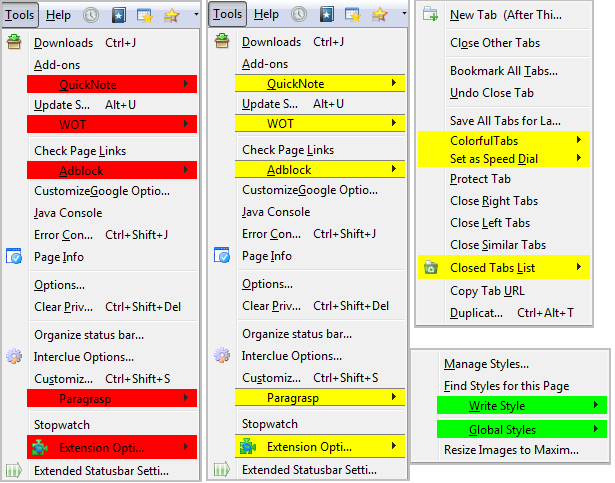
Task: Click the history clock icon above the yellow-highlighted Tools menu
Action: (299, 15)
